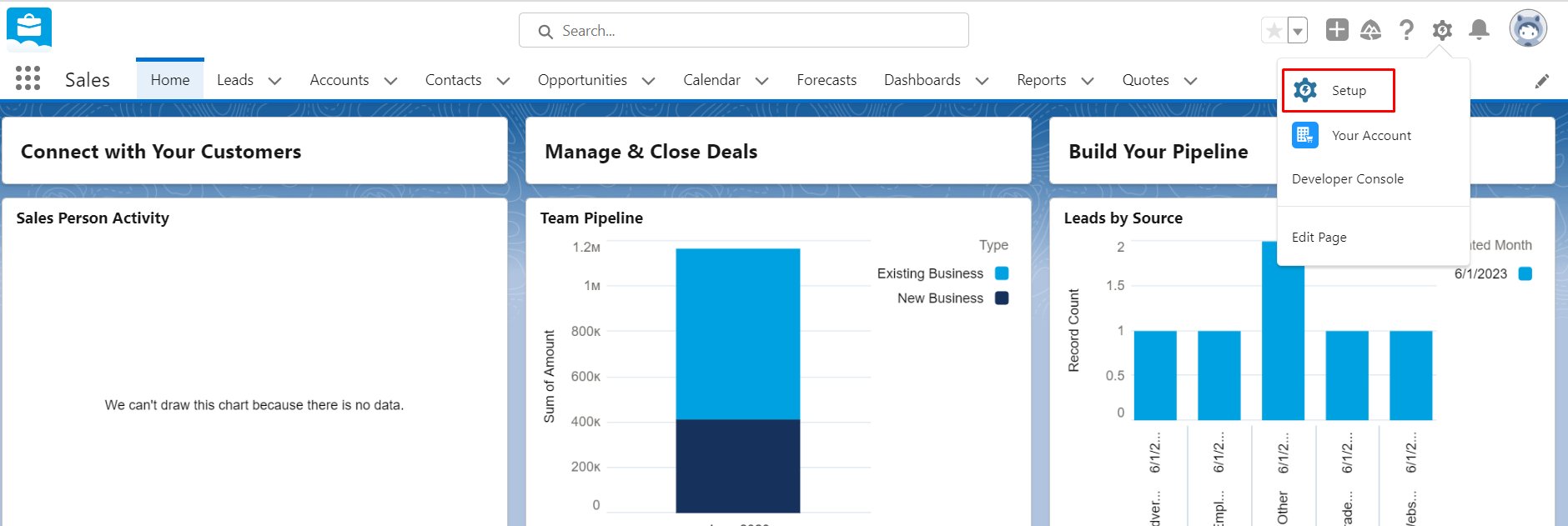This screenshot has width=1568, height=526.
Task: Click the Sales app briefcase logo
Action: coord(29,28)
